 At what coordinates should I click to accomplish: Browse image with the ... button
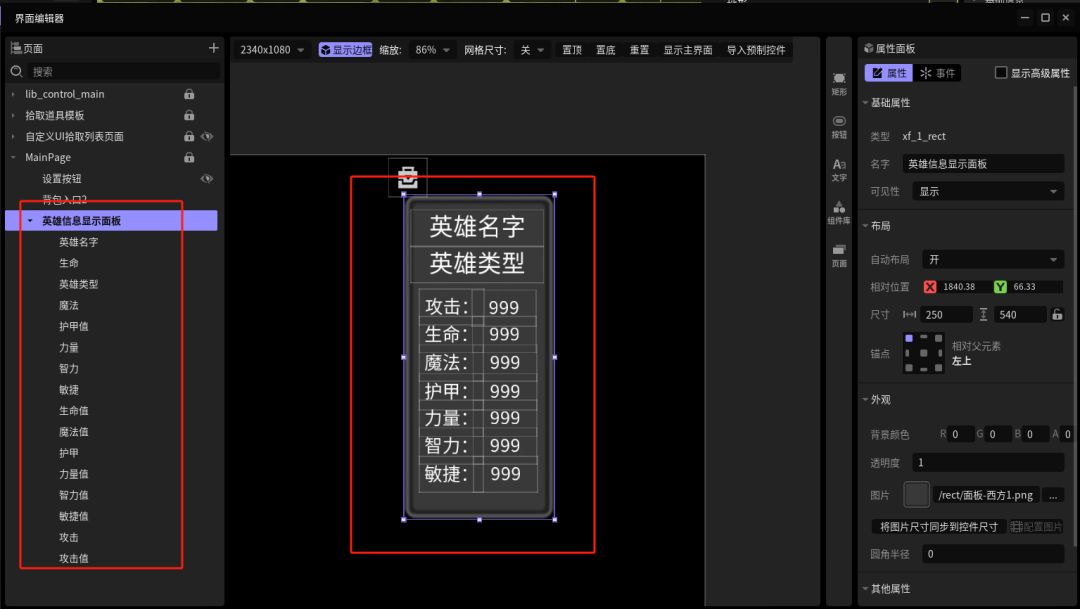[1052, 495]
